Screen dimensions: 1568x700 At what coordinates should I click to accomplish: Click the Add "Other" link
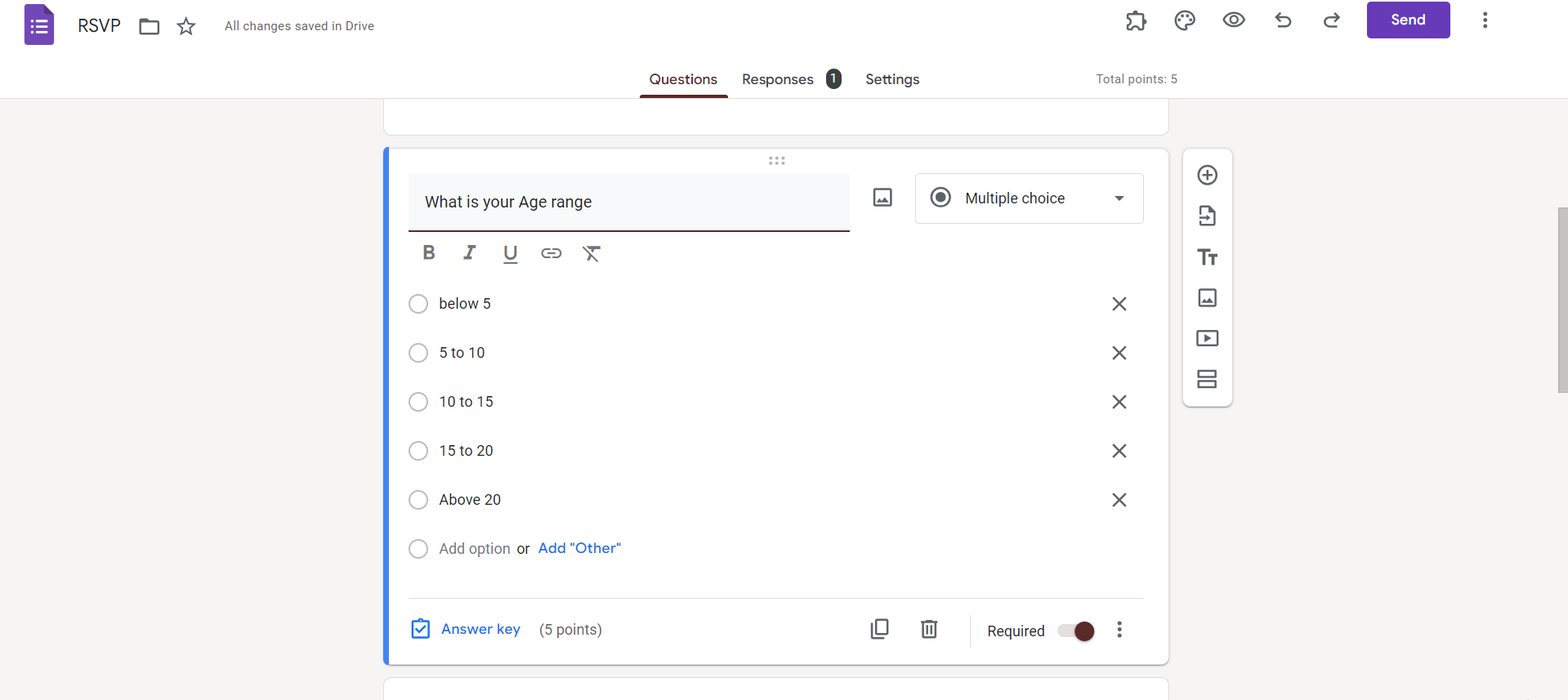[x=579, y=548]
